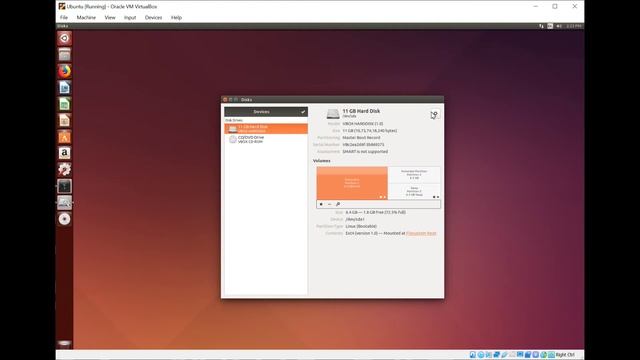Click the '/dev/sda1' device value
Viewport: 640px width, 360px height.
[x=355, y=220]
